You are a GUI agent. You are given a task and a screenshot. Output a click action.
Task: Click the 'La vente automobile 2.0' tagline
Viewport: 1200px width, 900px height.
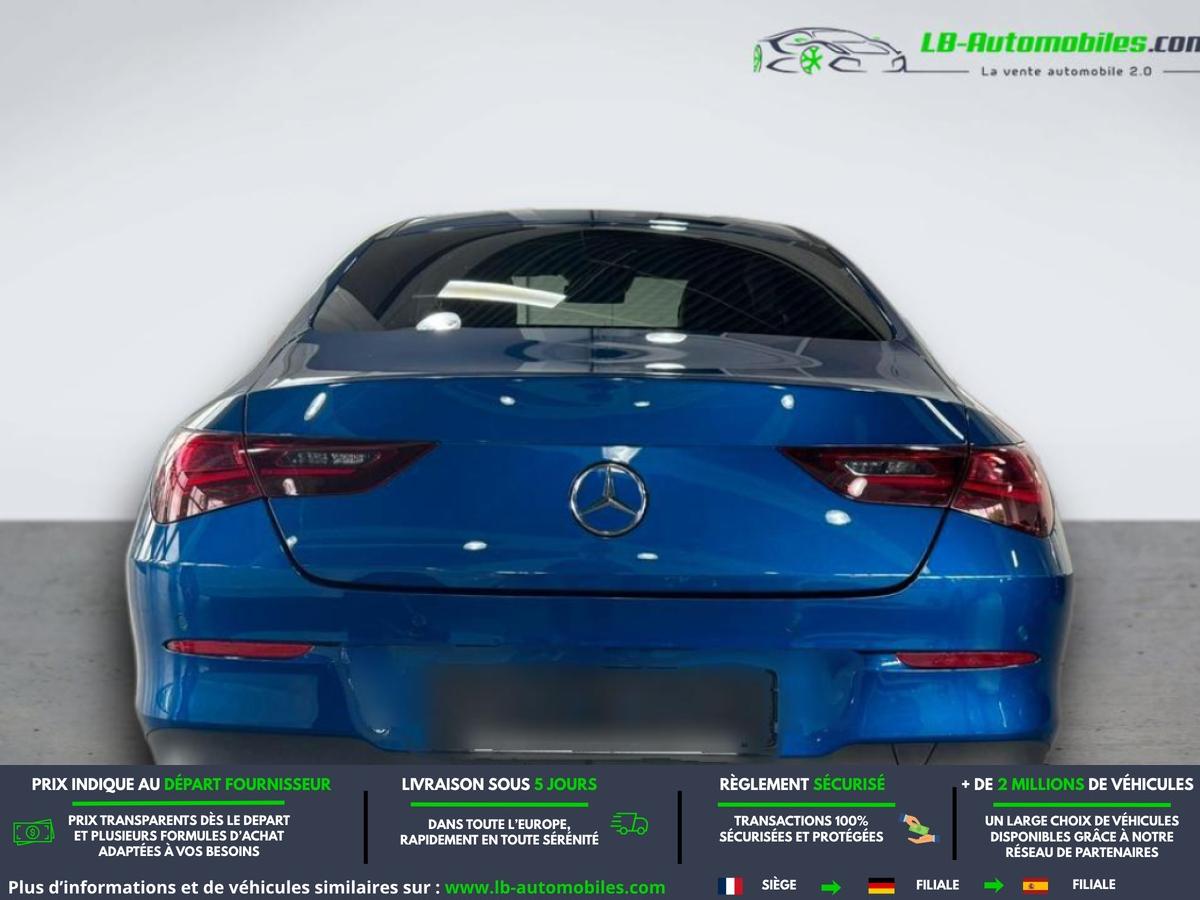pyautogui.click(x=1067, y=71)
